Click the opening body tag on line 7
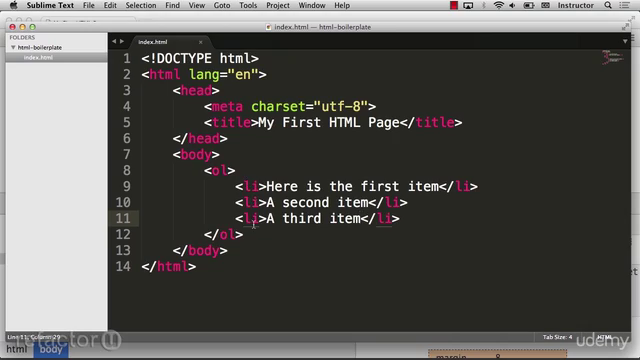The height and width of the screenshot is (360, 640). 196,154
